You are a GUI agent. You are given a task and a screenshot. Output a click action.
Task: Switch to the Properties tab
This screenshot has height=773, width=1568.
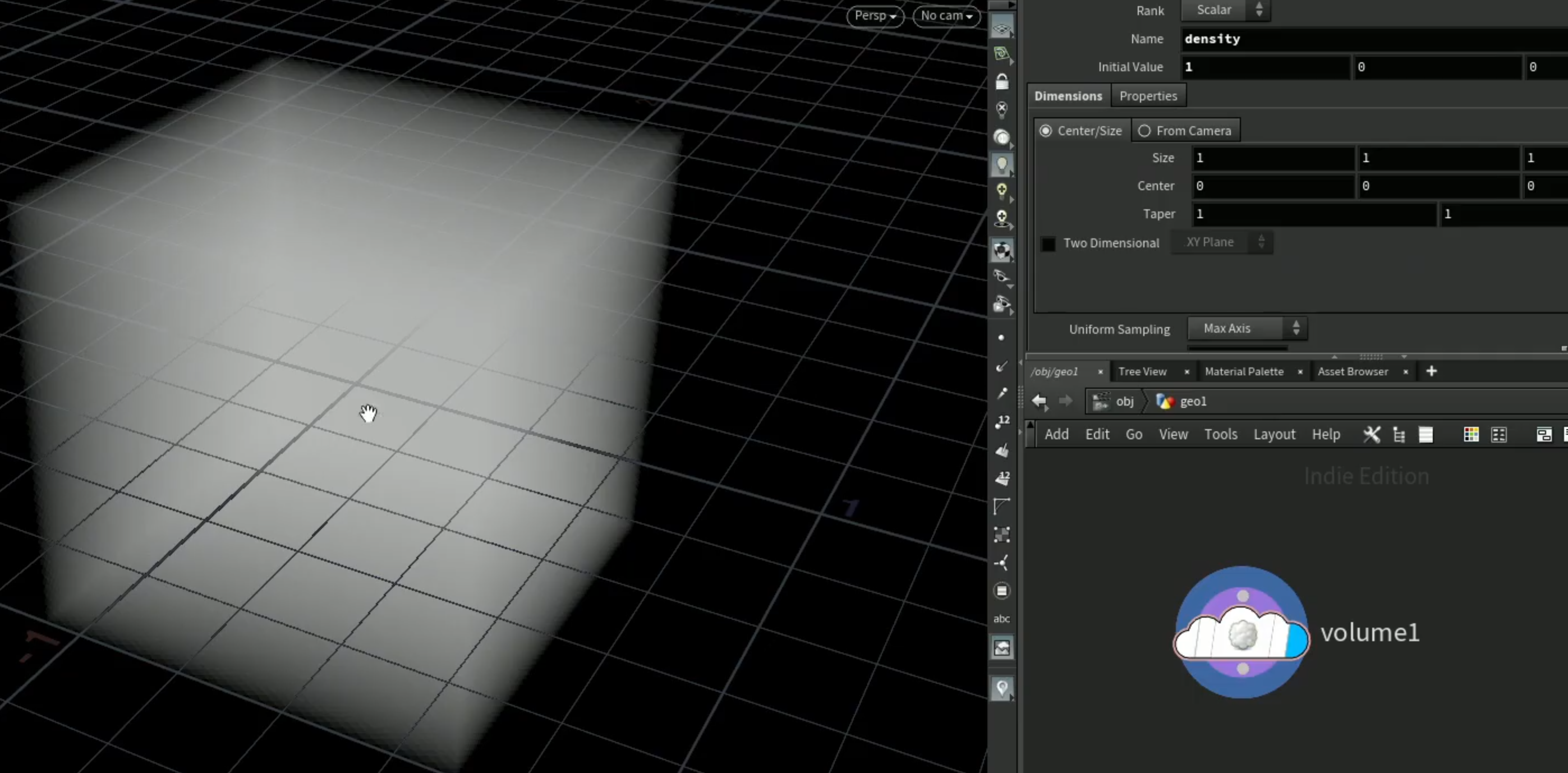click(x=1148, y=96)
